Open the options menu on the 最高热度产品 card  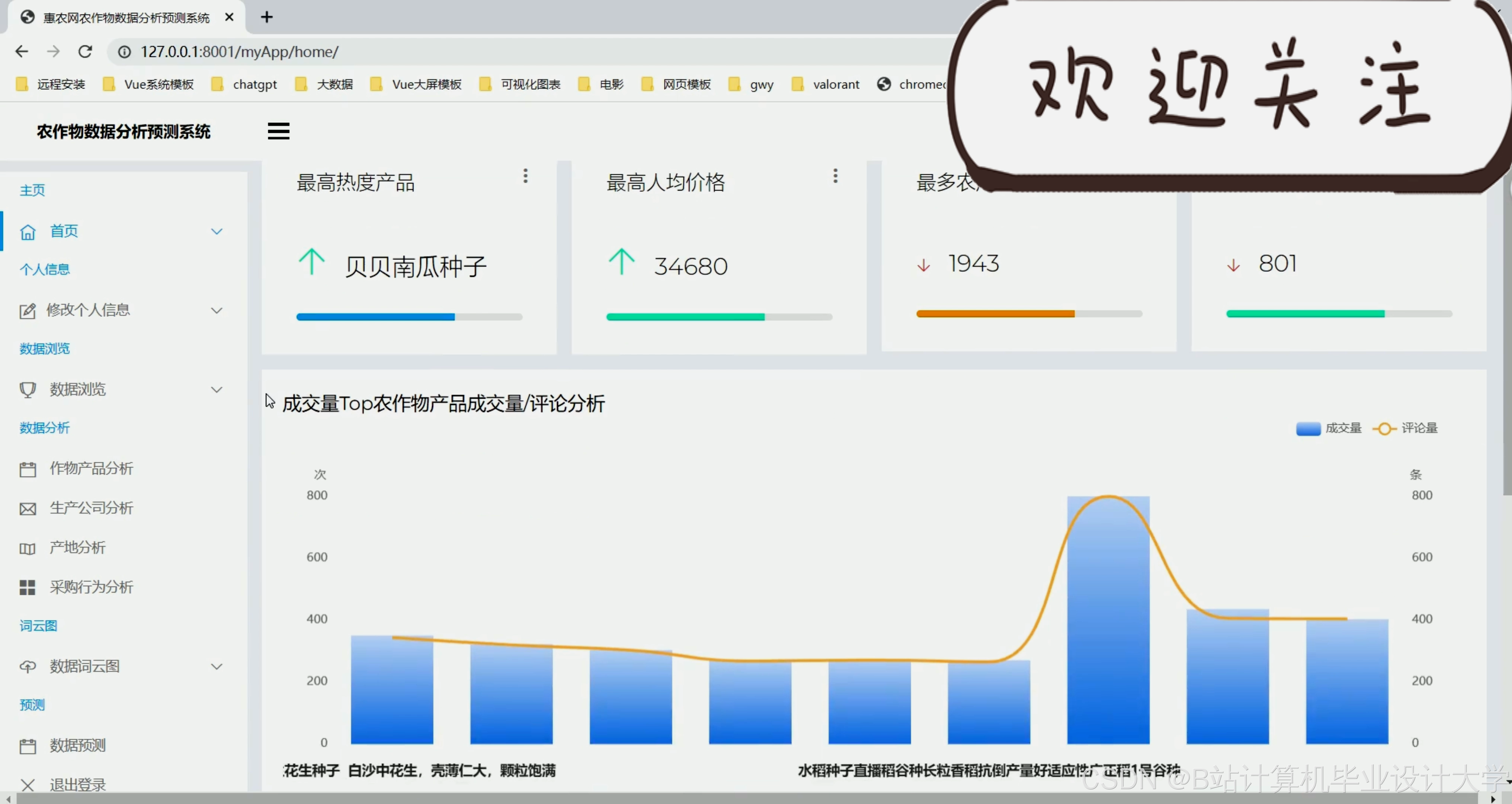coord(525,176)
